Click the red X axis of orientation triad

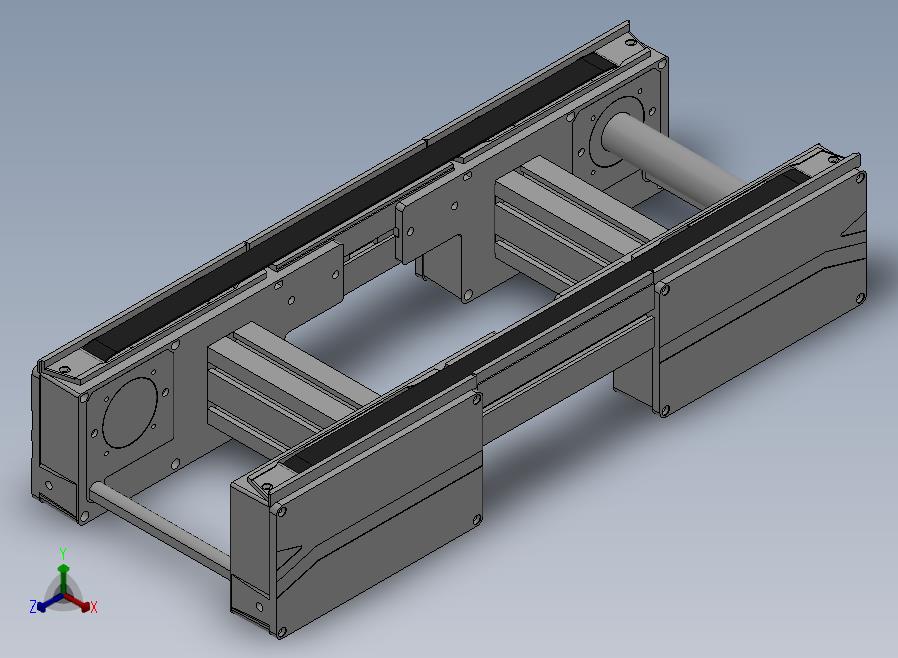77,602
